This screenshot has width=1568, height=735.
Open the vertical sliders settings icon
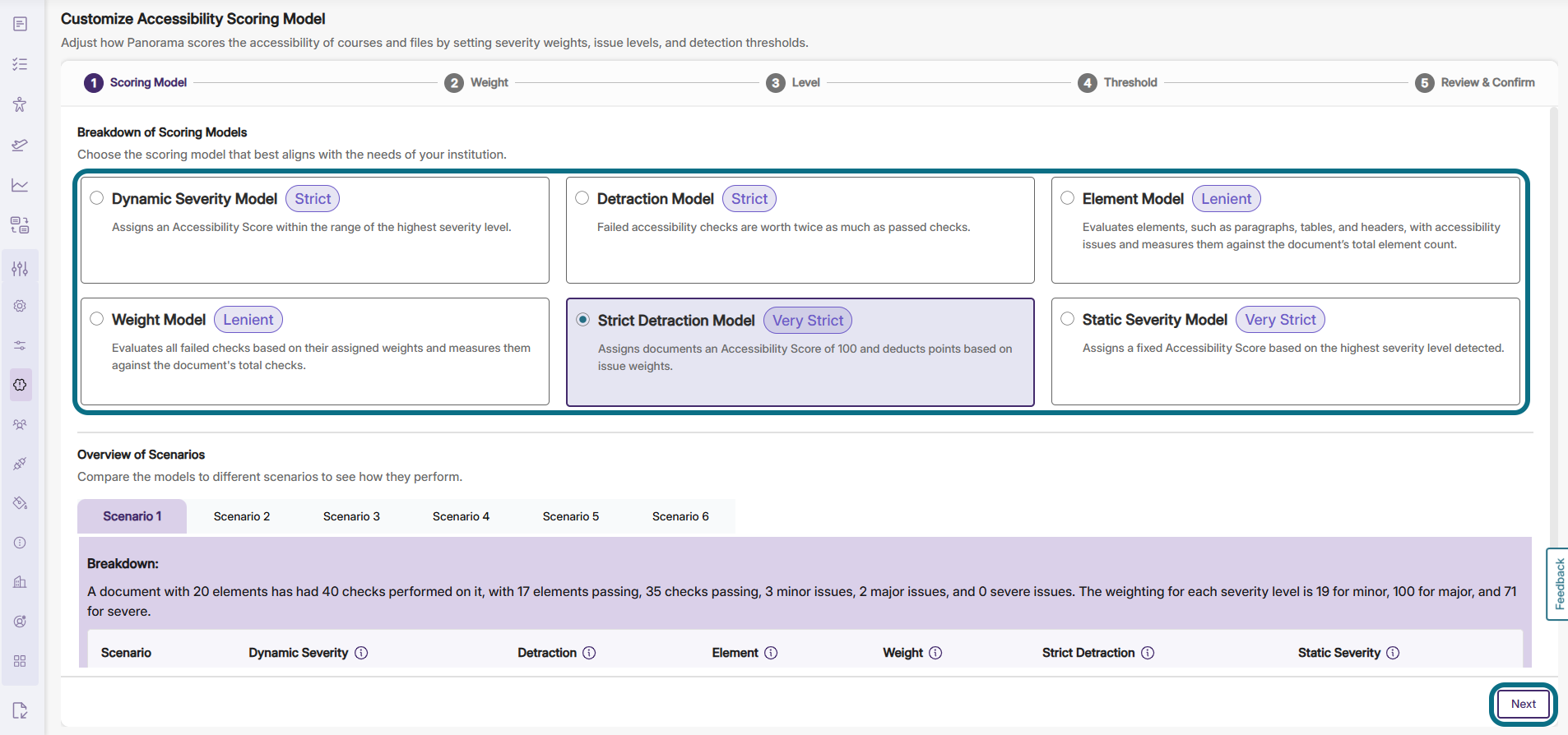[20, 269]
